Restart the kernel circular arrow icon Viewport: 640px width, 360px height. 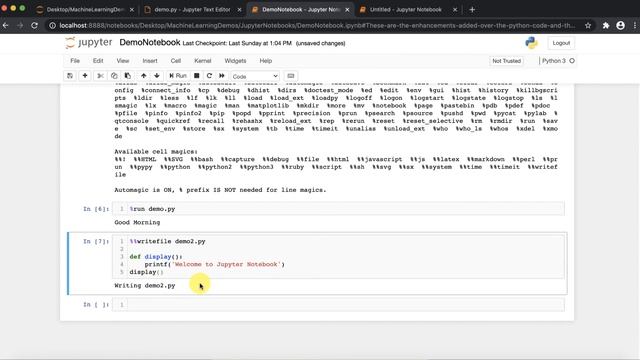click(209, 76)
